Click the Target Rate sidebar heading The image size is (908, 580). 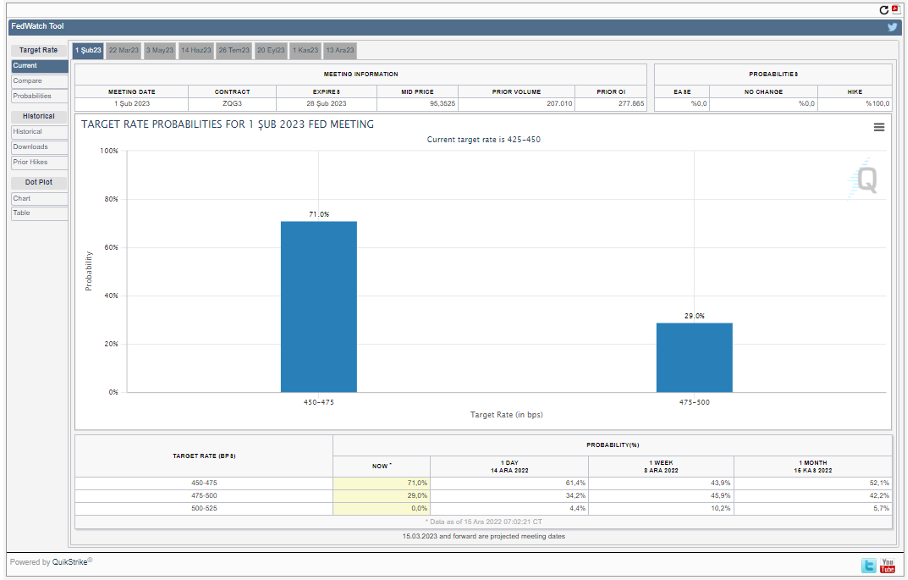coord(39,50)
